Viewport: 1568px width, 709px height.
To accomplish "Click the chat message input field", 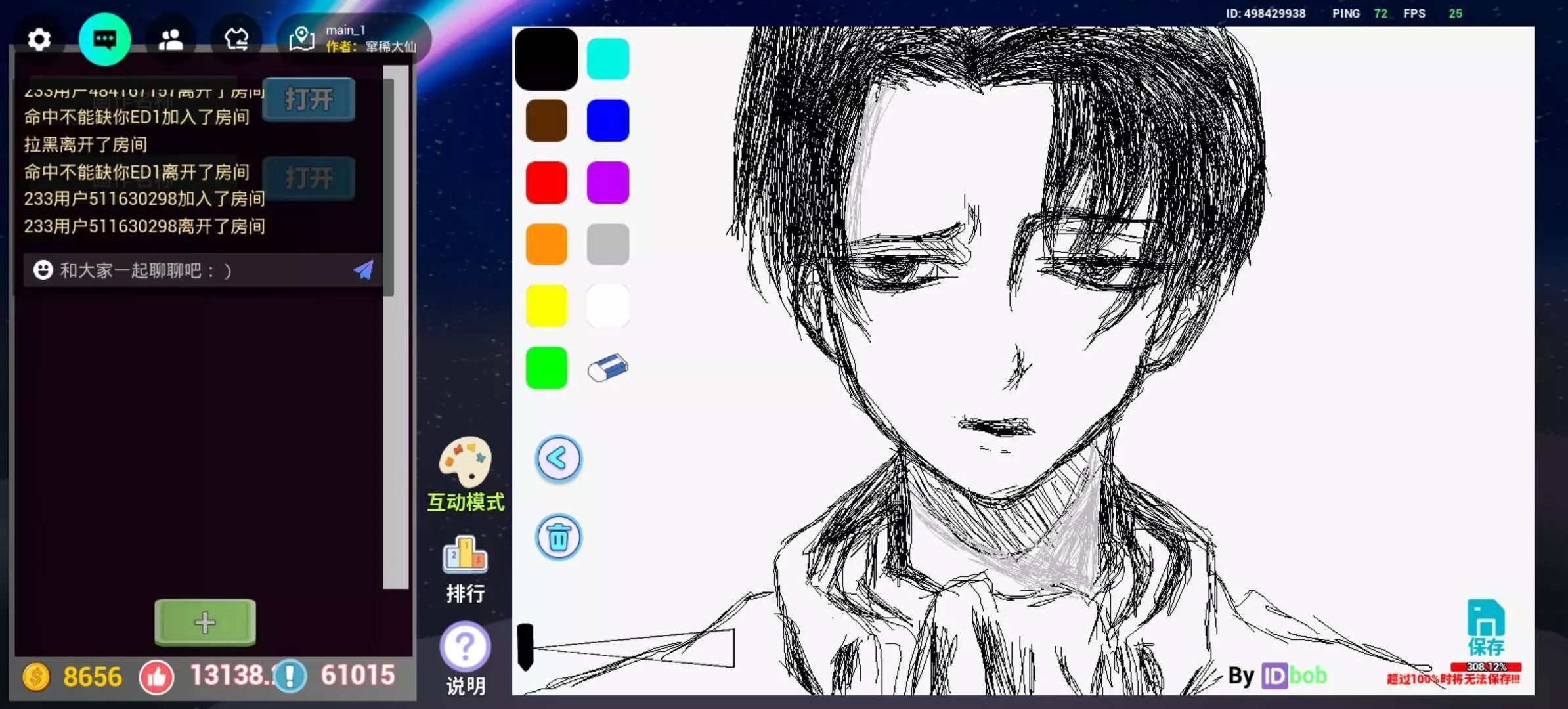I will (197, 270).
